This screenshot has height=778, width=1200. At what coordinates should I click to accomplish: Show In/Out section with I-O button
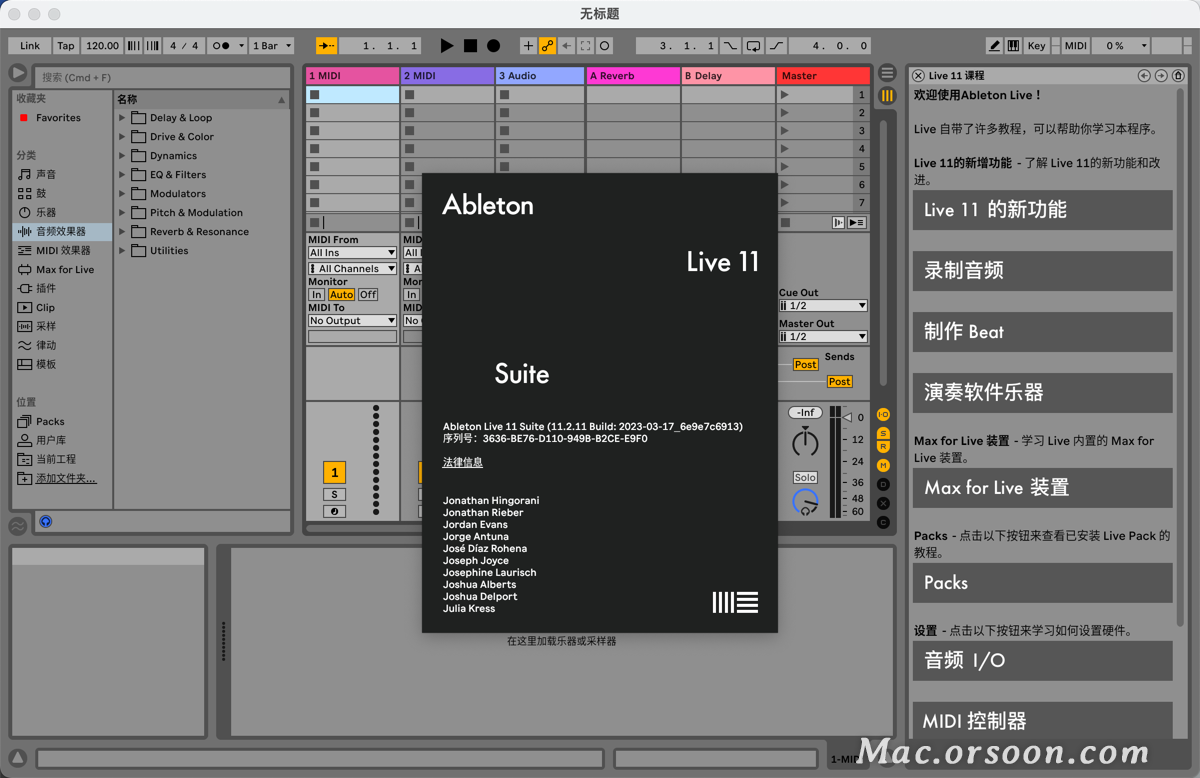pos(883,414)
